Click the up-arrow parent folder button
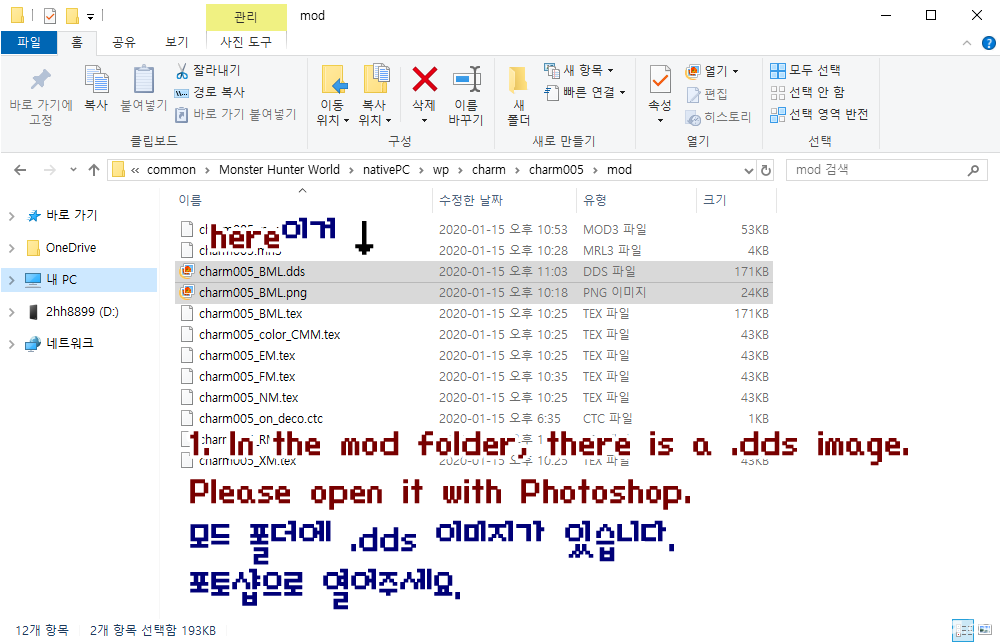The image size is (1001, 643). [94, 170]
